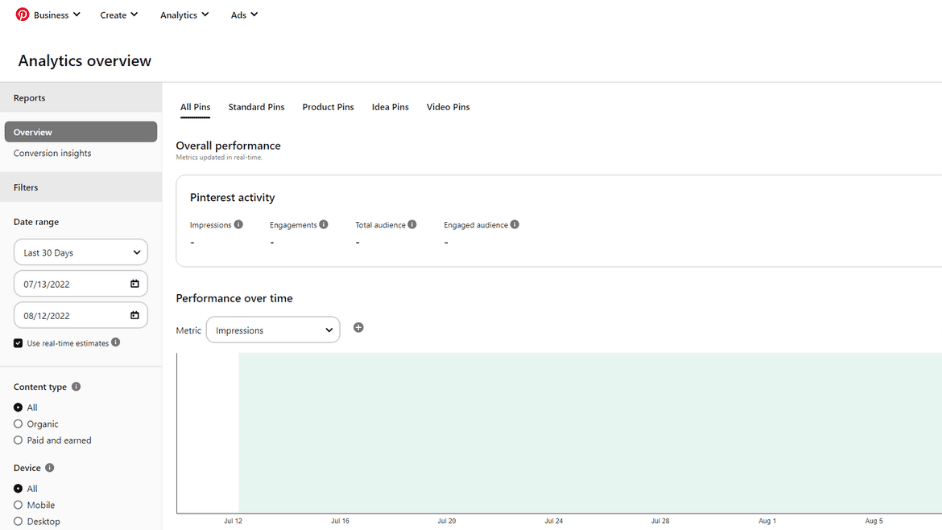The height and width of the screenshot is (530, 942).
Task: Open the Business dropdown menu
Action: [56, 15]
